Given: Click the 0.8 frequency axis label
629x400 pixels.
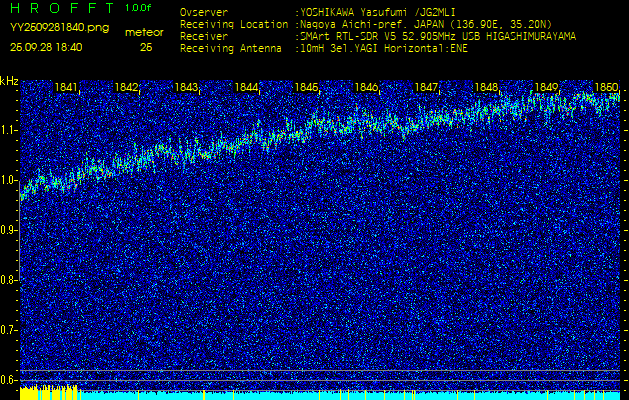Looking at the screenshot, I should tap(9, 279).
